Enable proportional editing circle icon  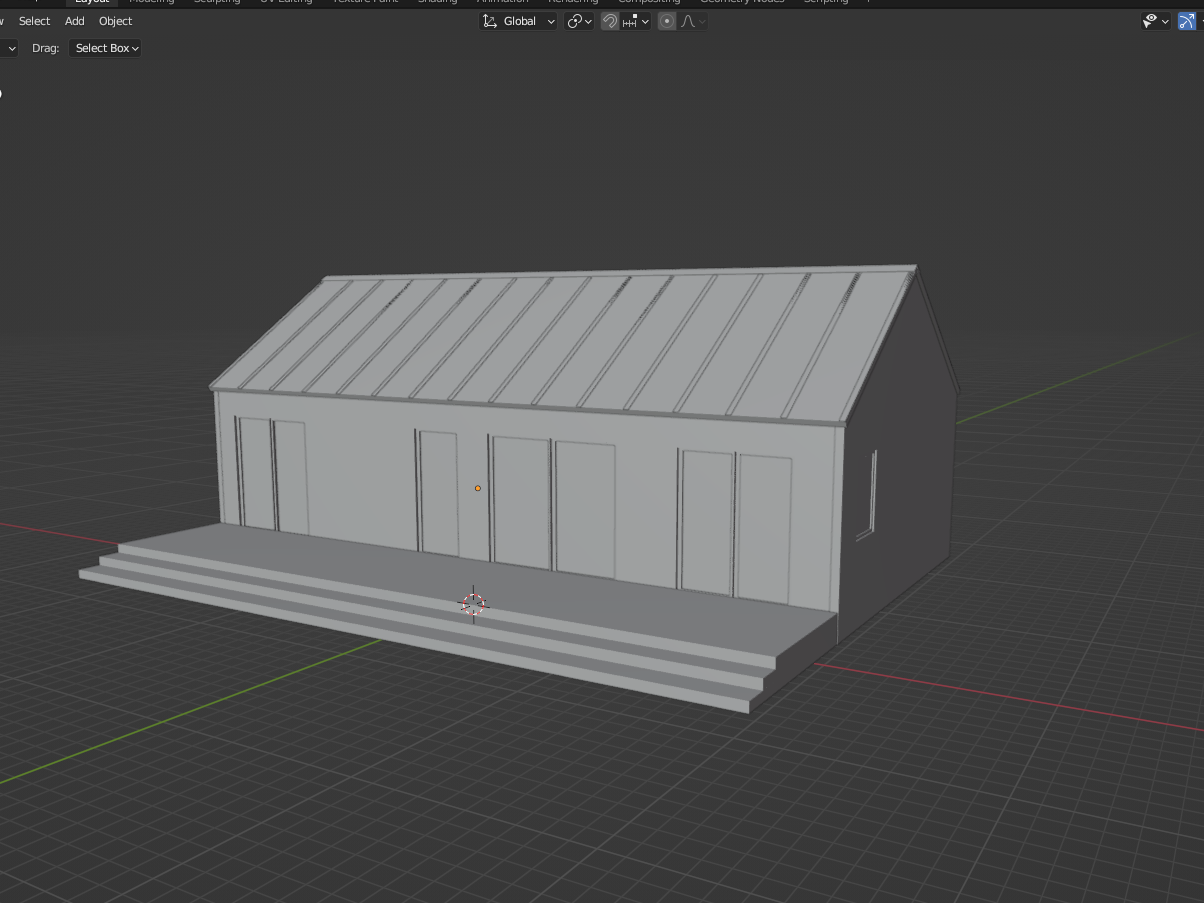pos(667,21)
